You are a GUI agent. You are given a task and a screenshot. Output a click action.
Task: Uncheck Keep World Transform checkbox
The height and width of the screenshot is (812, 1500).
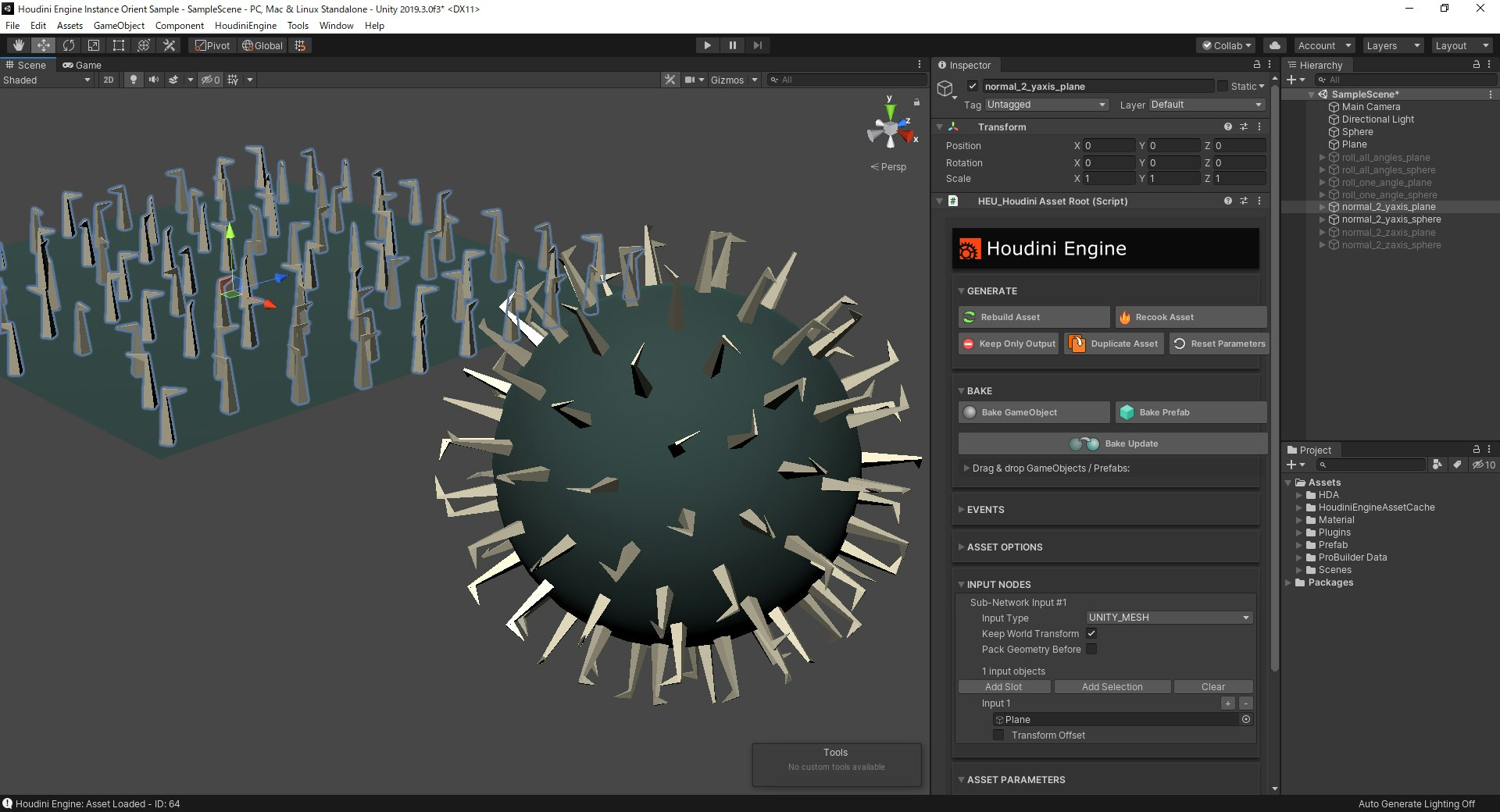coord(1091,633)
